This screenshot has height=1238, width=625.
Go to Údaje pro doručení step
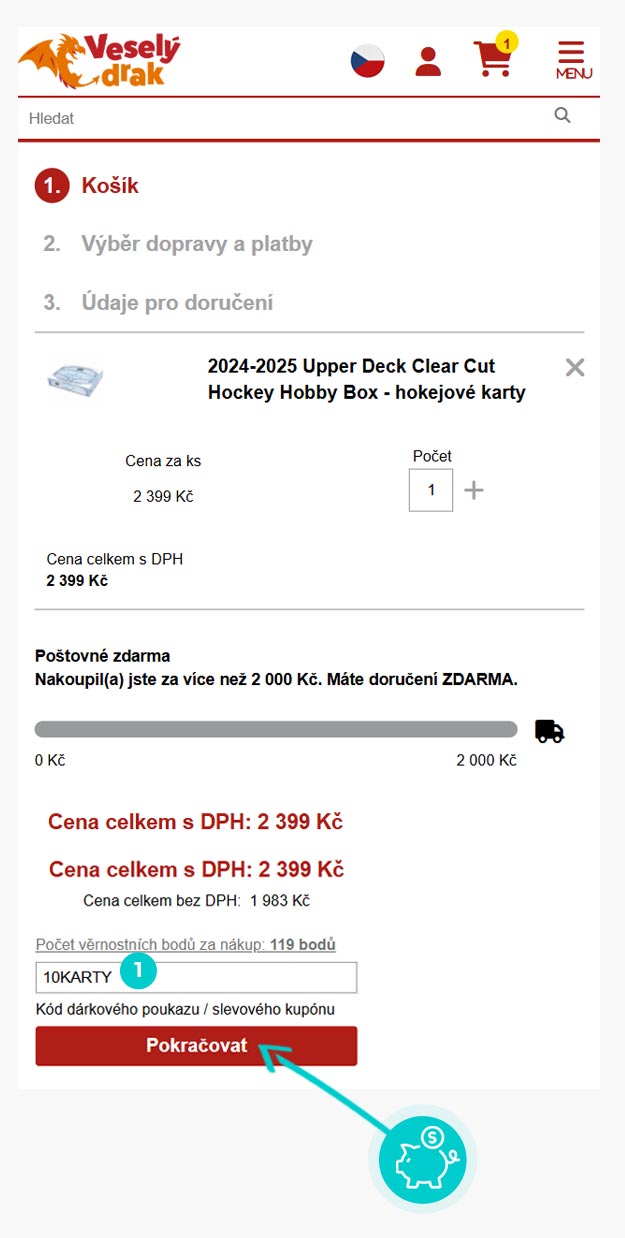tap(177, 302)
